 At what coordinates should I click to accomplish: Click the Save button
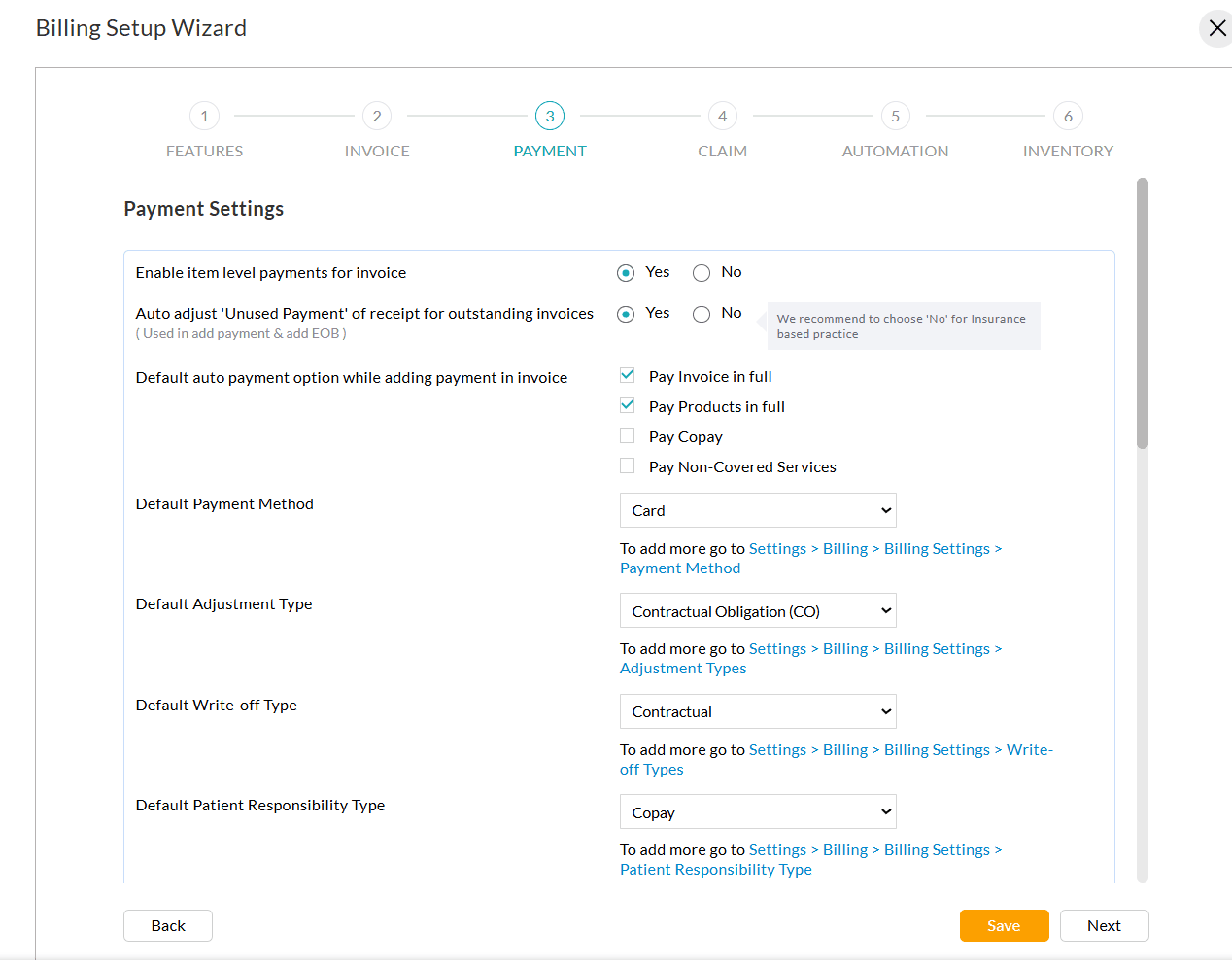[x=1004, y=925]
